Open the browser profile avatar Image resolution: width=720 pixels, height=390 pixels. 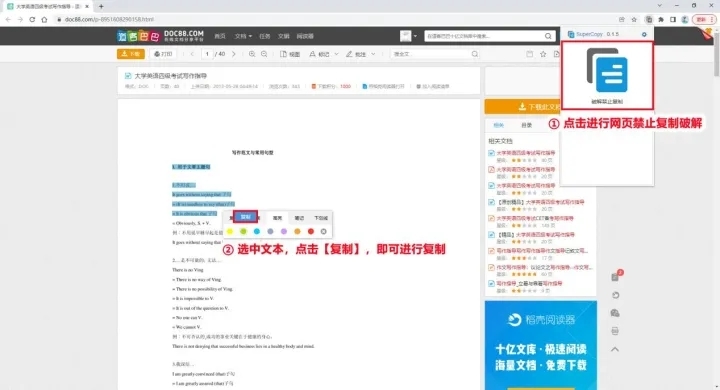point(685,19)
